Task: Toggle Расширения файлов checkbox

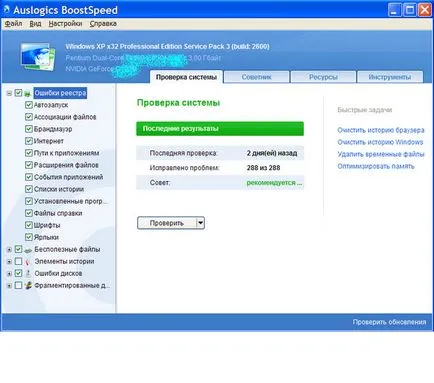Action: click(29, 165)
